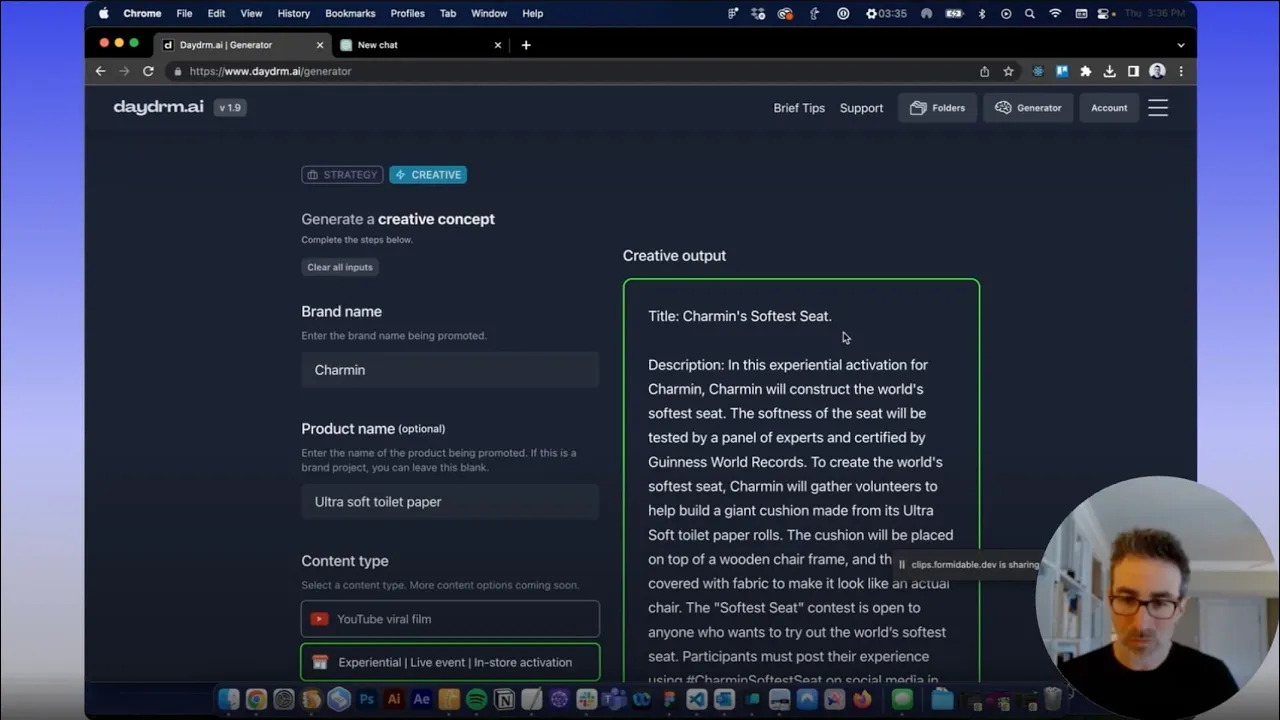Toggle the Chrome side panel icon
The image size is (1280, 720).
pyautogui.click(x=1133, y=71)
